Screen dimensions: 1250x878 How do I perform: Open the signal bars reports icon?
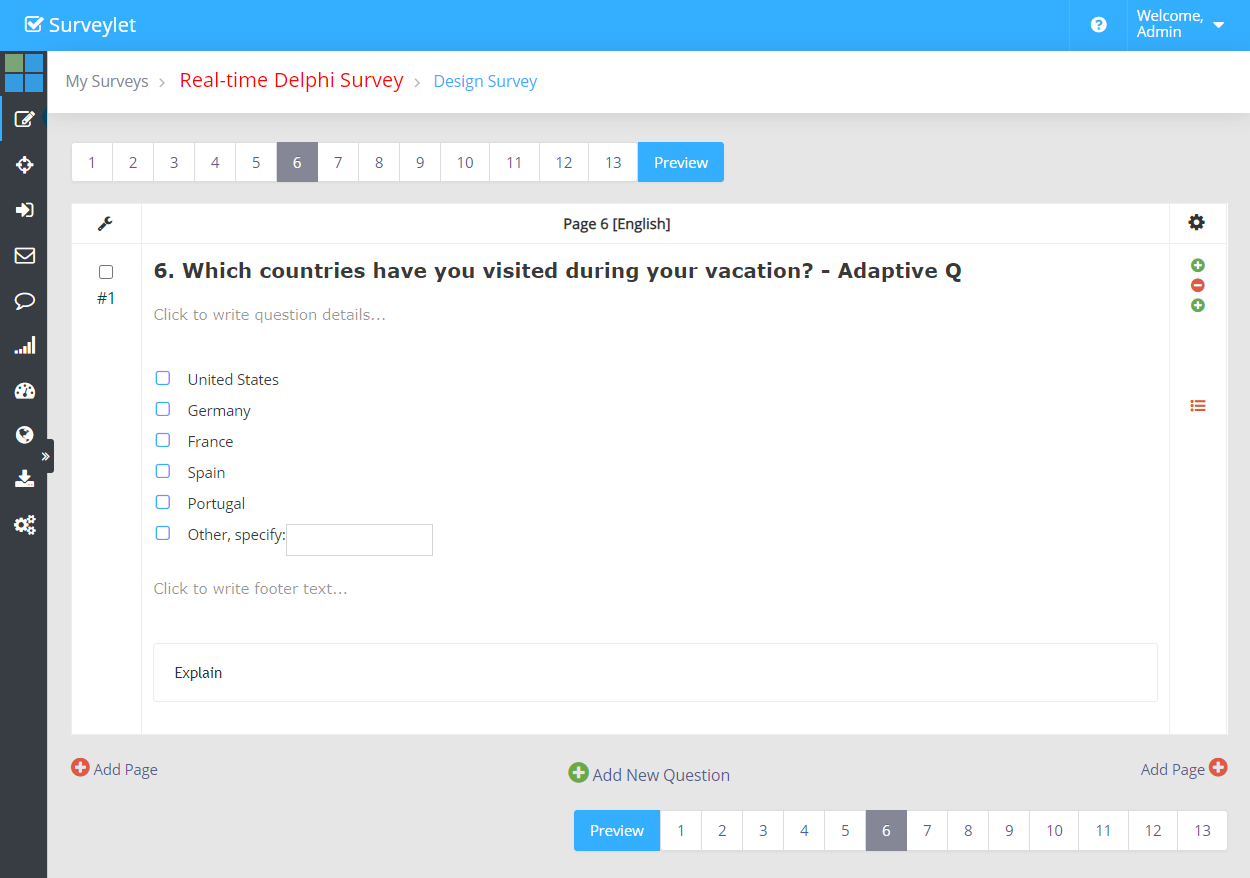tap(24, 346)
